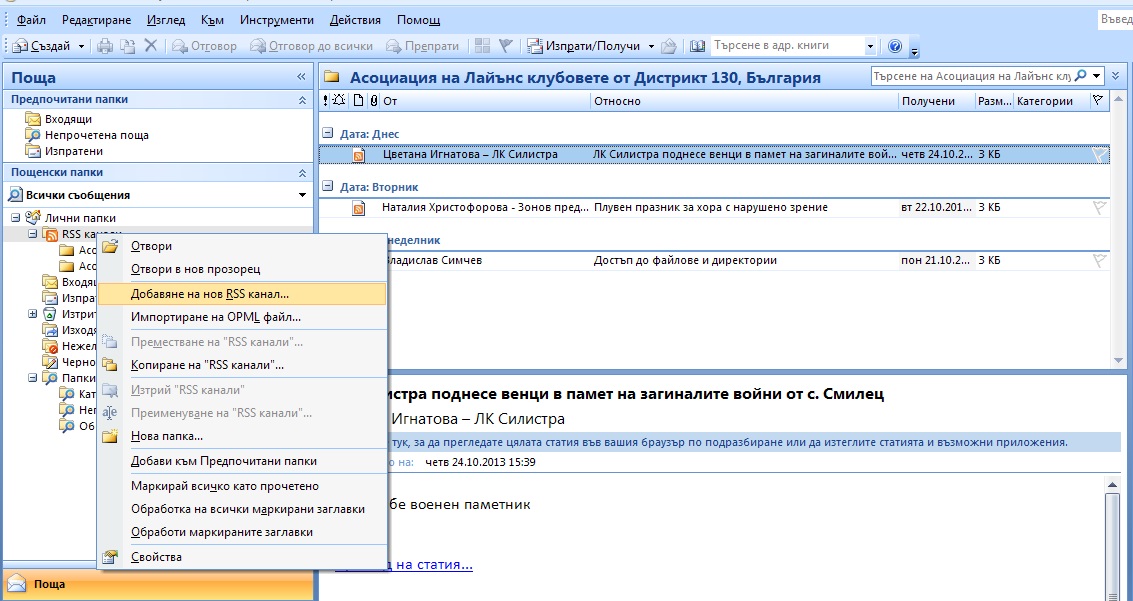Click the flag icon on Наталия Христофорова message
Image resolution: width=1133 pixels, height=601 pixels.
point(1099,208)
